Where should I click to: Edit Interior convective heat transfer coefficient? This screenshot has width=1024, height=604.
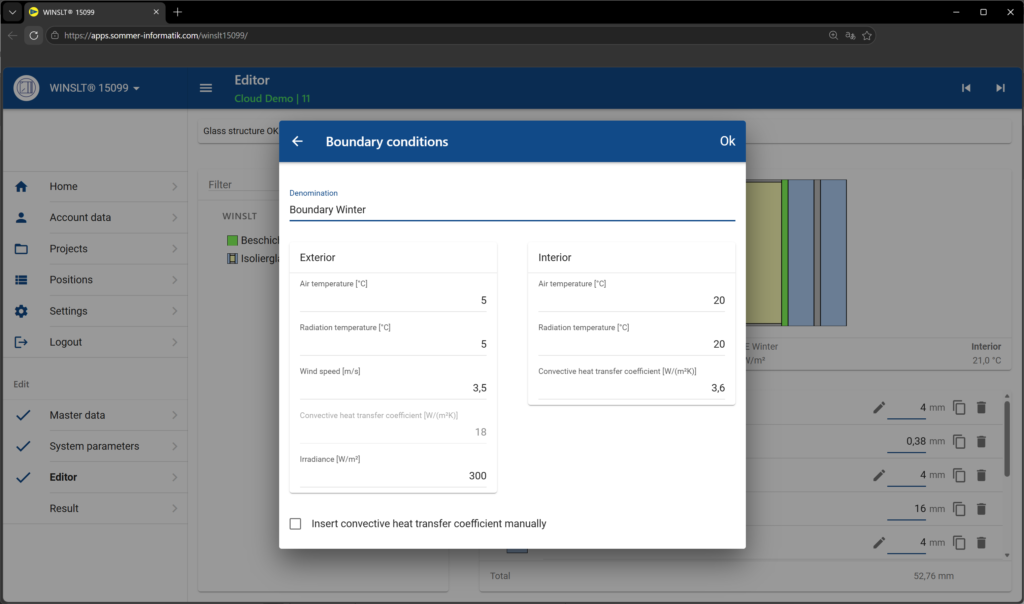(x=632, y=388)
